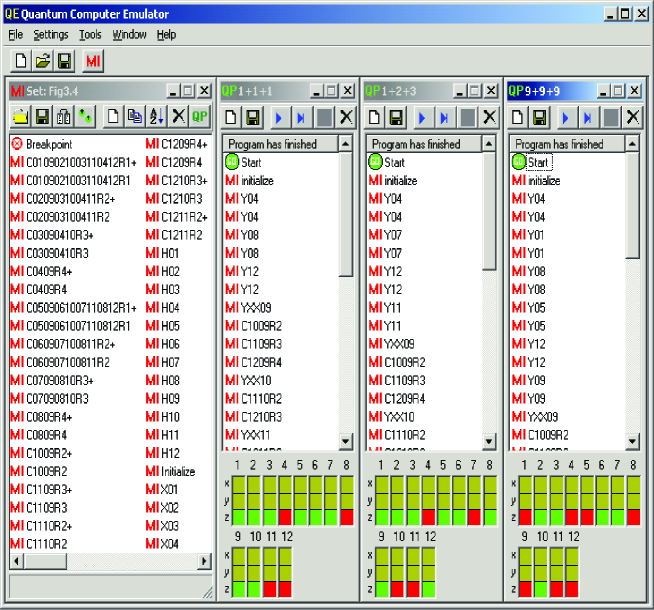
Task: Run the QP 1+1+1 program with the play button
Action: coord(279,118)
